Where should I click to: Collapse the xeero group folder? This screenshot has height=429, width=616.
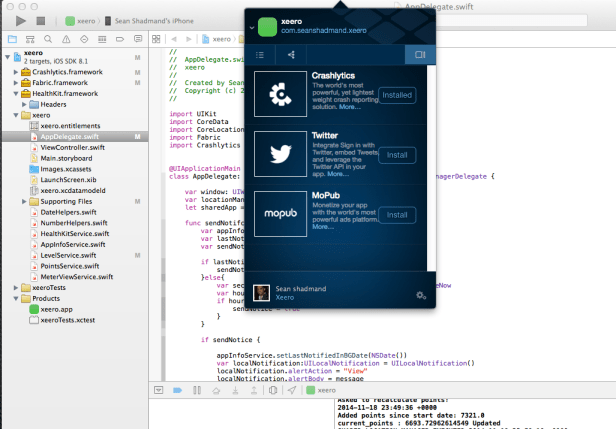[x=16, y=115]
